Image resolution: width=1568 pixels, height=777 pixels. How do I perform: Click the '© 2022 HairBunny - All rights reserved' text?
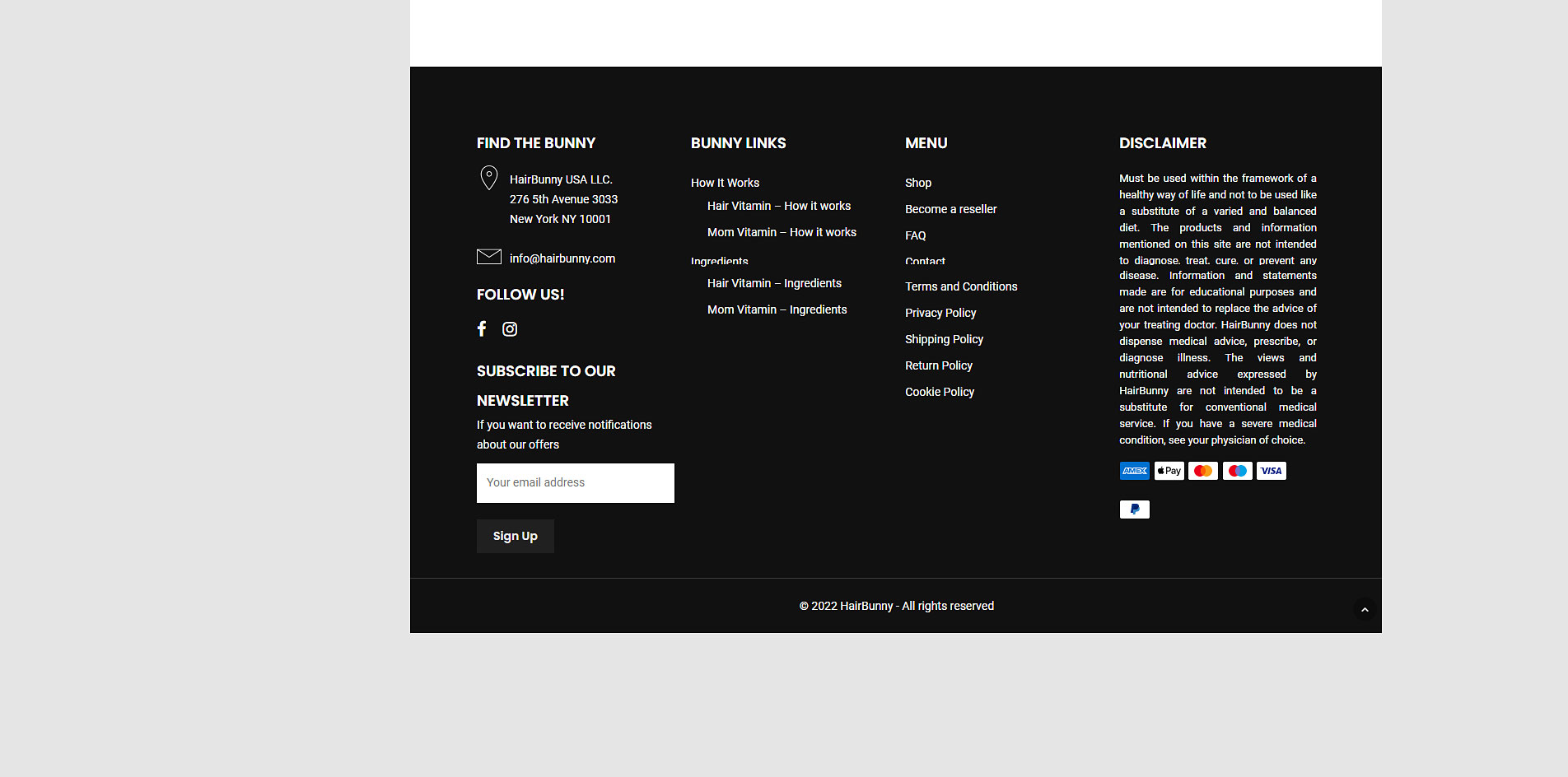click(896, 606)
